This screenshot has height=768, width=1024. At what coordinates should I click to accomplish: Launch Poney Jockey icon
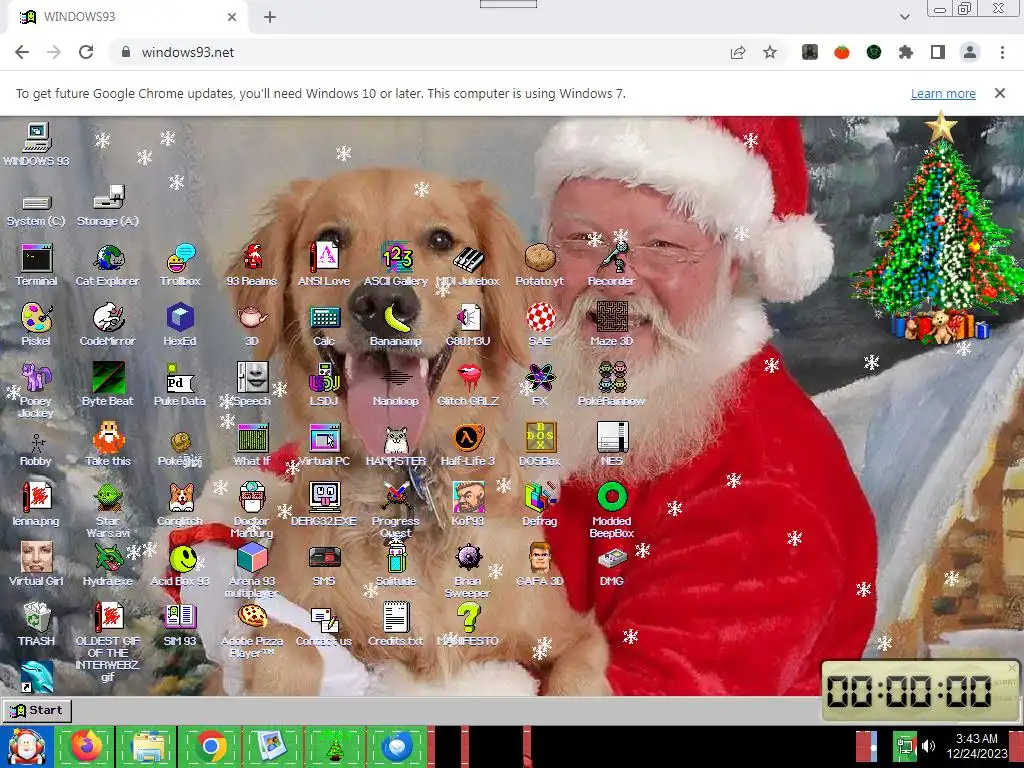(x=36, y=390)
